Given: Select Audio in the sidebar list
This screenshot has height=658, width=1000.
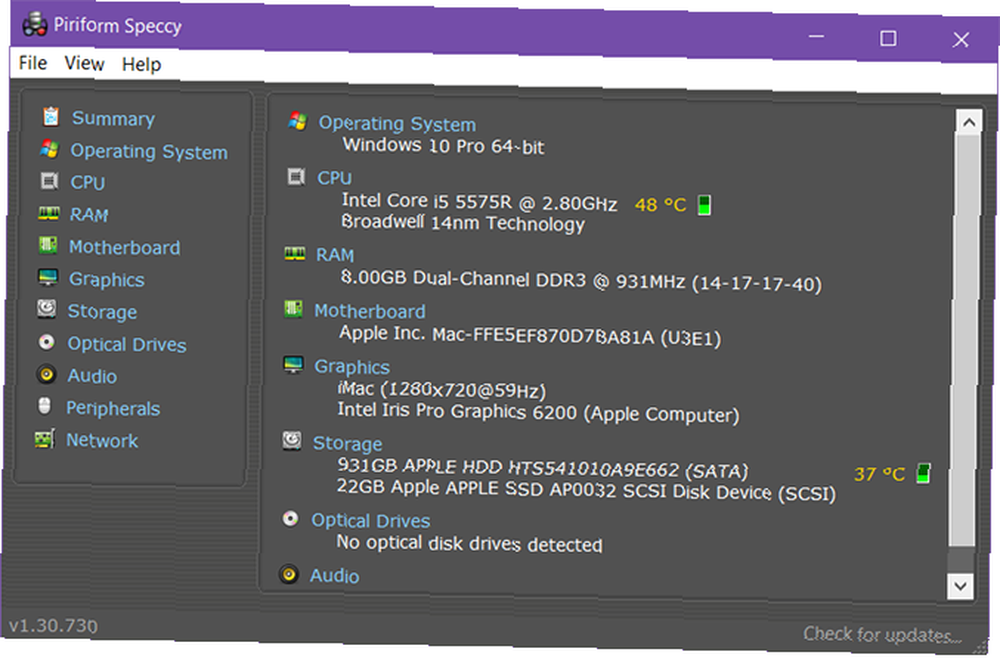Looking at the screenshot, I should (92, 376).
